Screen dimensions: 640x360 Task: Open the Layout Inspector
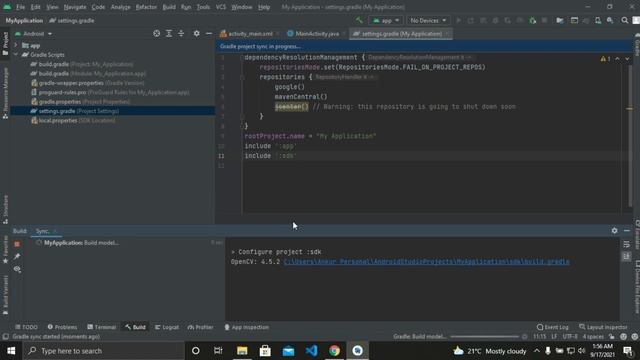coord(603,327)
